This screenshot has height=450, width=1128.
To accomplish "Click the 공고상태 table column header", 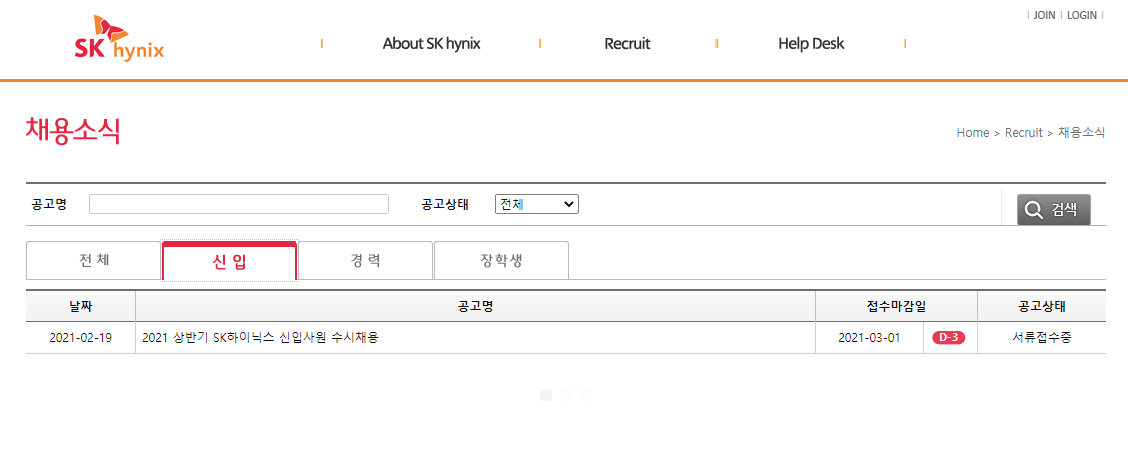I will click(1042, 306).
